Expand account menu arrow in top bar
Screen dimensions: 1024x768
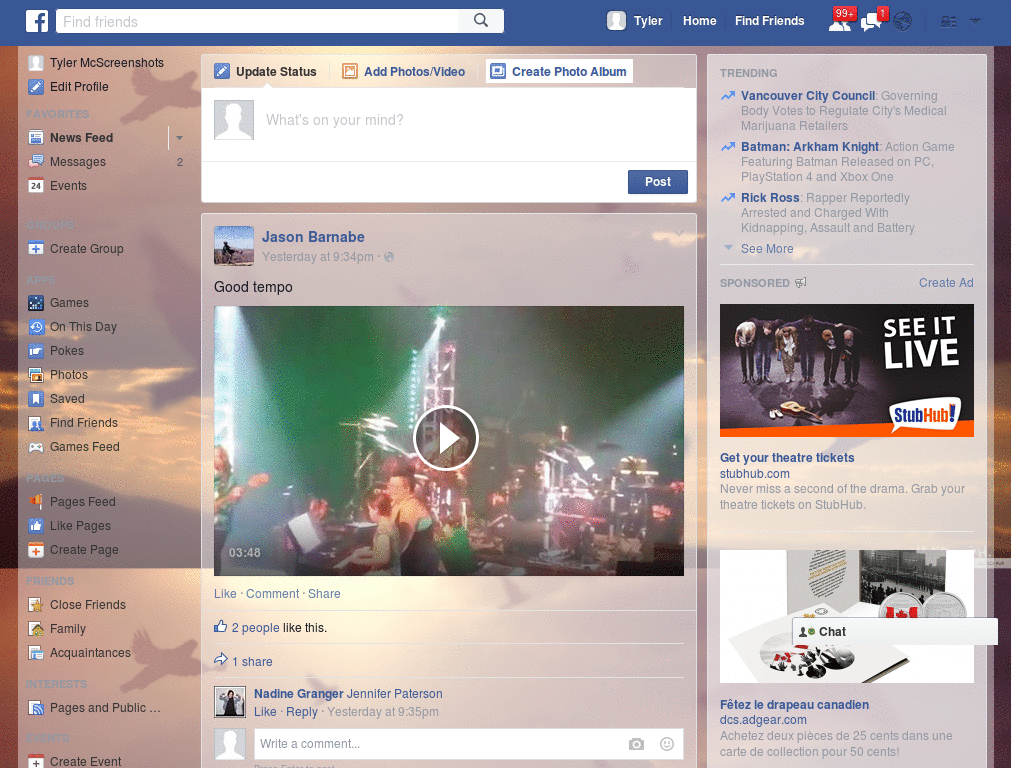(975, 21)
